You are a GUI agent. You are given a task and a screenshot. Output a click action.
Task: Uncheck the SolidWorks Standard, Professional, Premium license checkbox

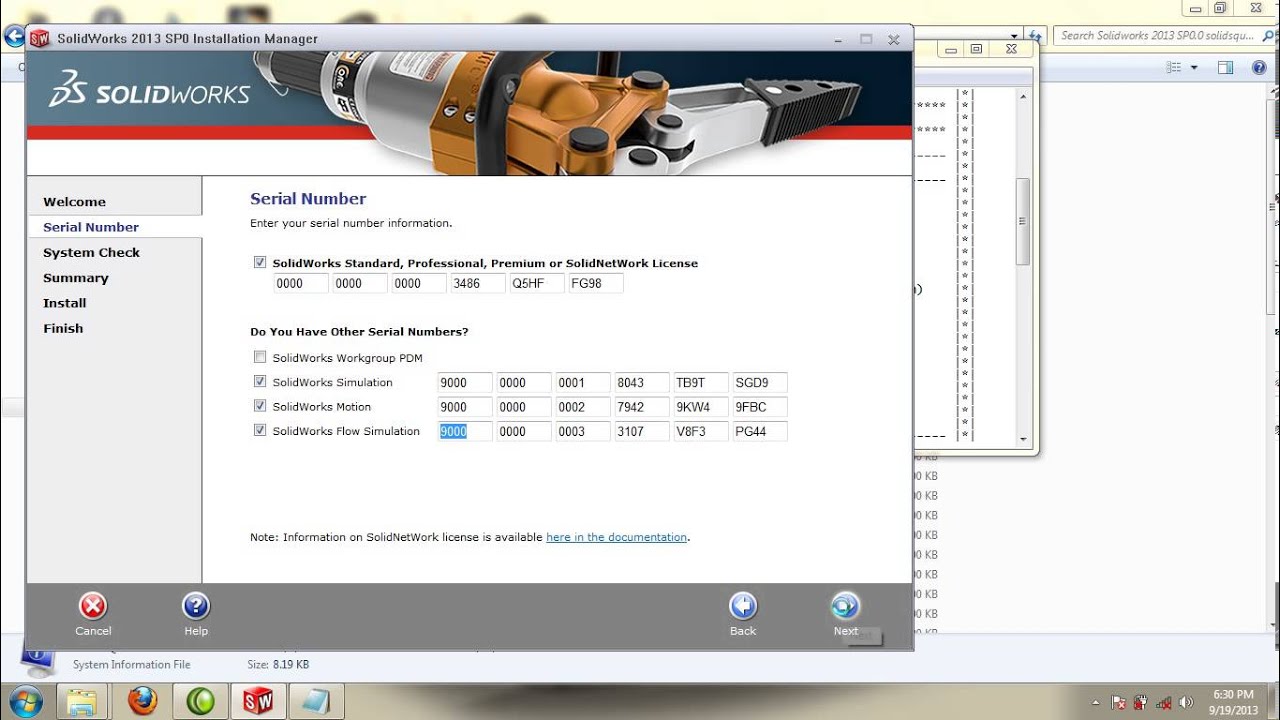pos(260,262)
